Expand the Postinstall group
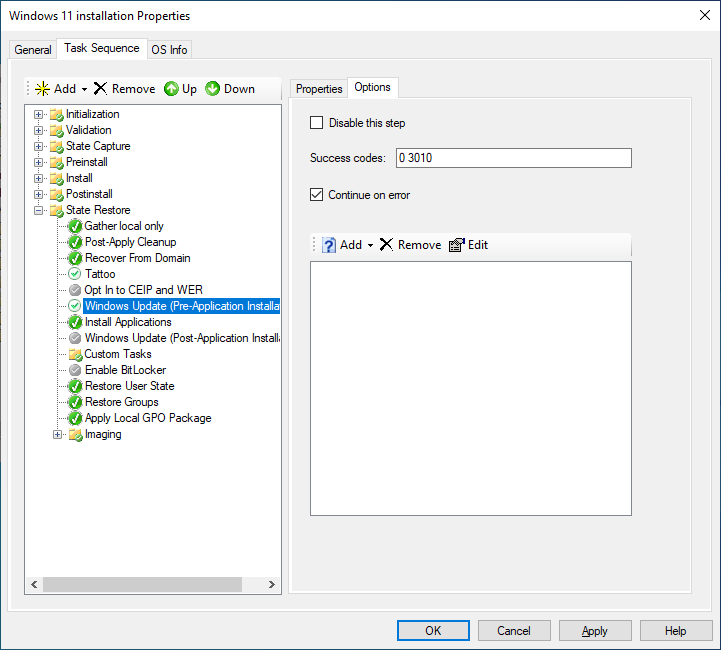 tap(39, 194)
